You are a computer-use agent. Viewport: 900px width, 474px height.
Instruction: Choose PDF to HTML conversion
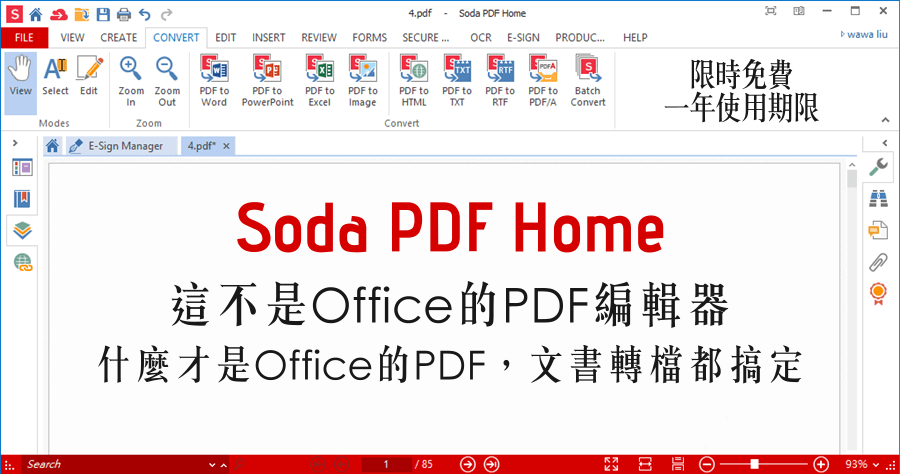414,81
